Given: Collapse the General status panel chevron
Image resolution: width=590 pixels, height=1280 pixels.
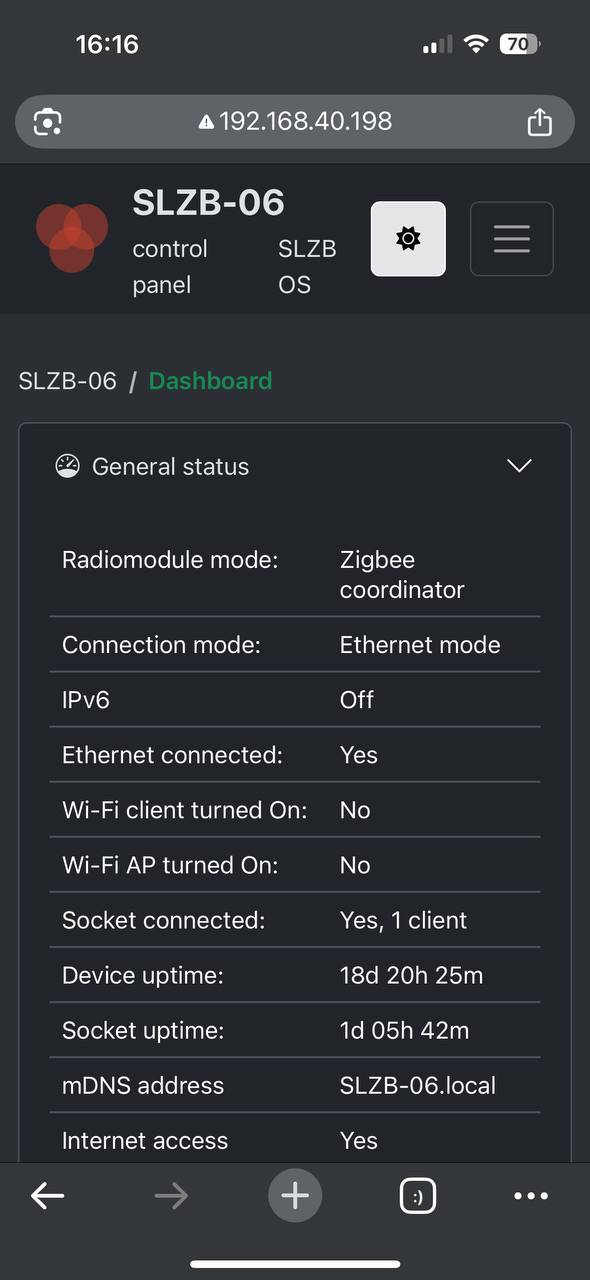Looking at the screenshot, I should [519, 466].
